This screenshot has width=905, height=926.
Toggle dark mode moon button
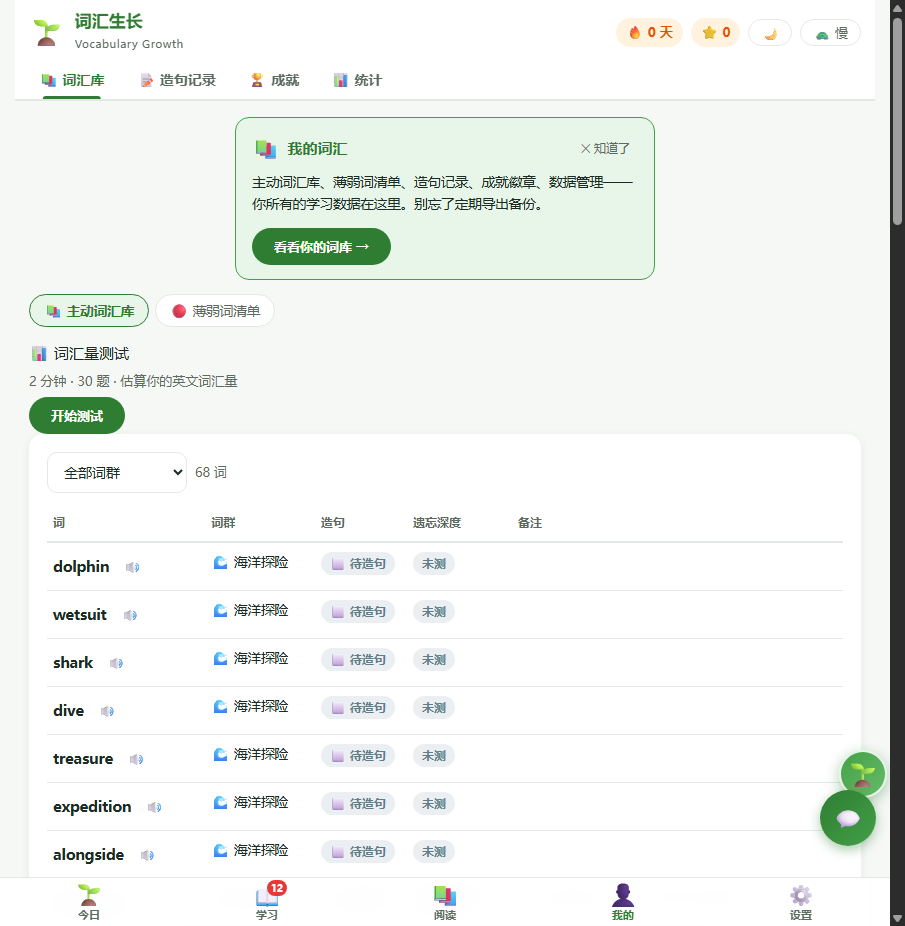pos(770,32)
